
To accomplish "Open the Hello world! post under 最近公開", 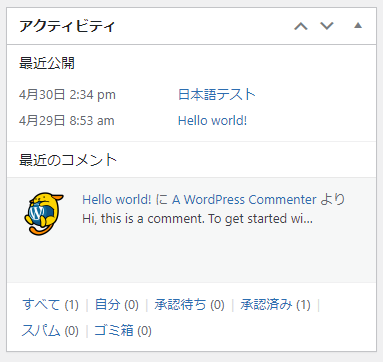I will pos(212,121).
